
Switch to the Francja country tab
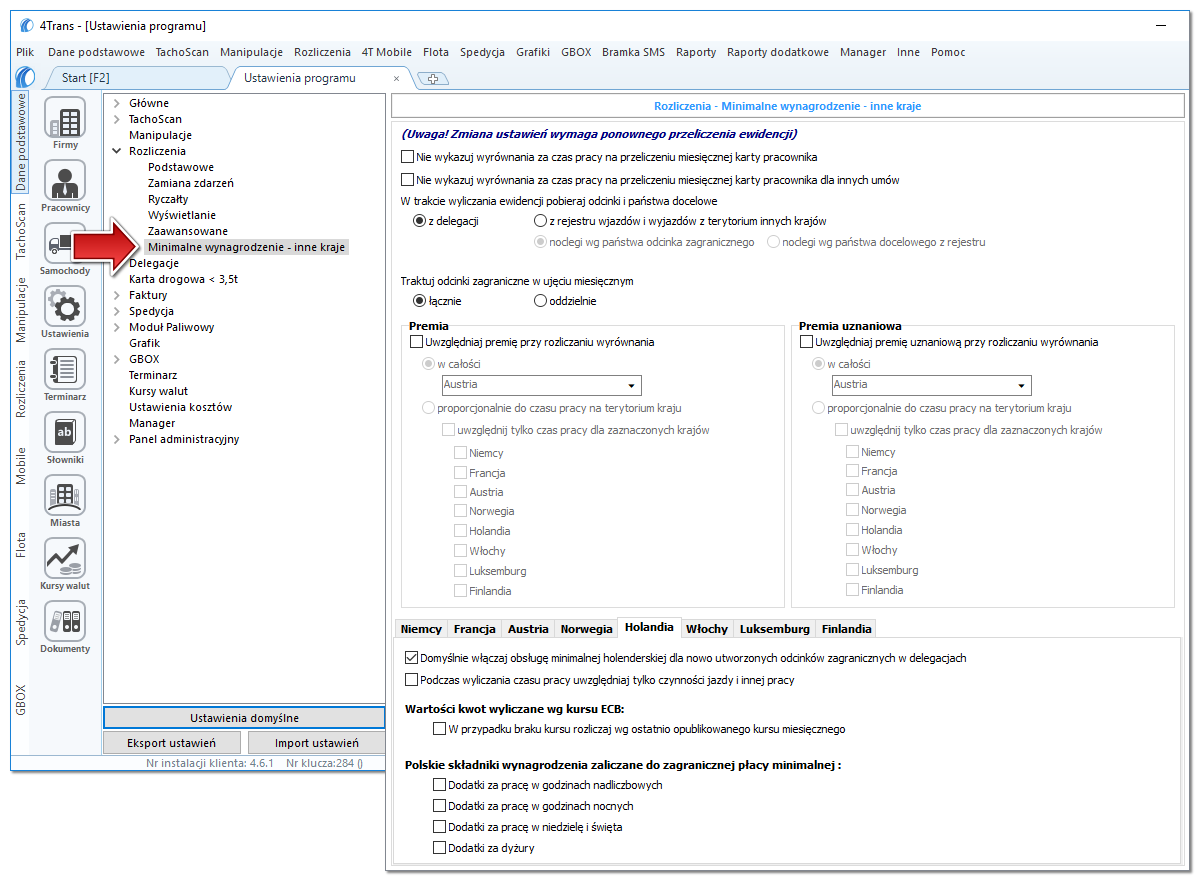(474, 629)
